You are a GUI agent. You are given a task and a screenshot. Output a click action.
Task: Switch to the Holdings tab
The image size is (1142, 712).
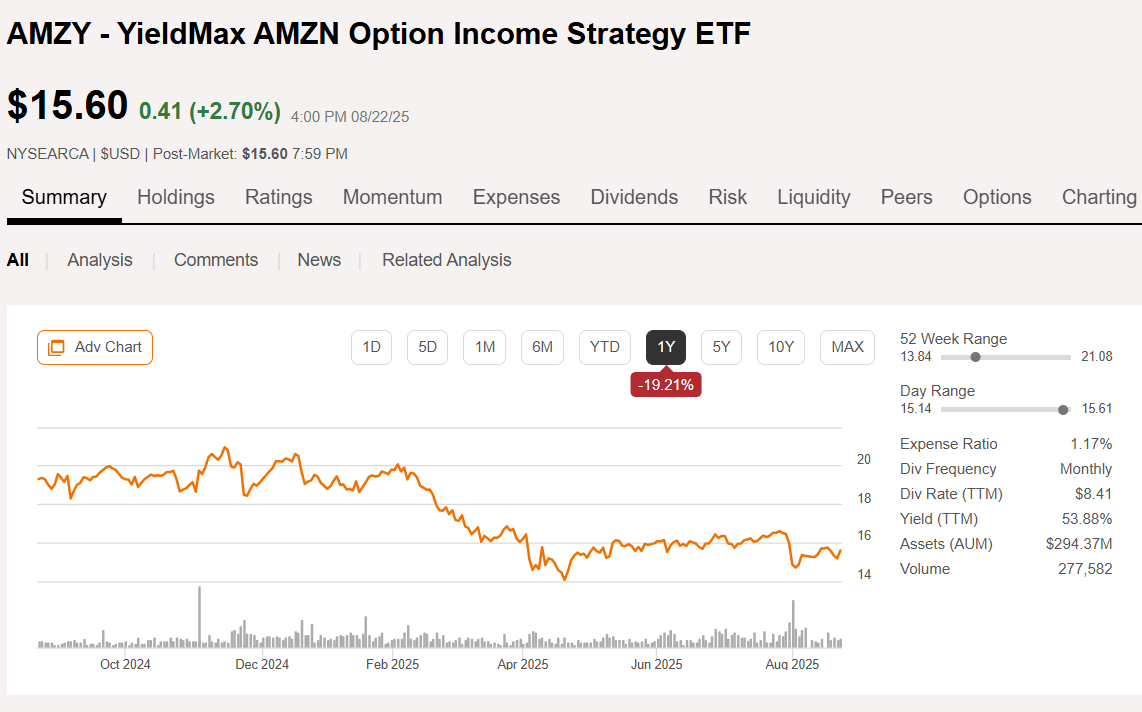click(175, 197)
